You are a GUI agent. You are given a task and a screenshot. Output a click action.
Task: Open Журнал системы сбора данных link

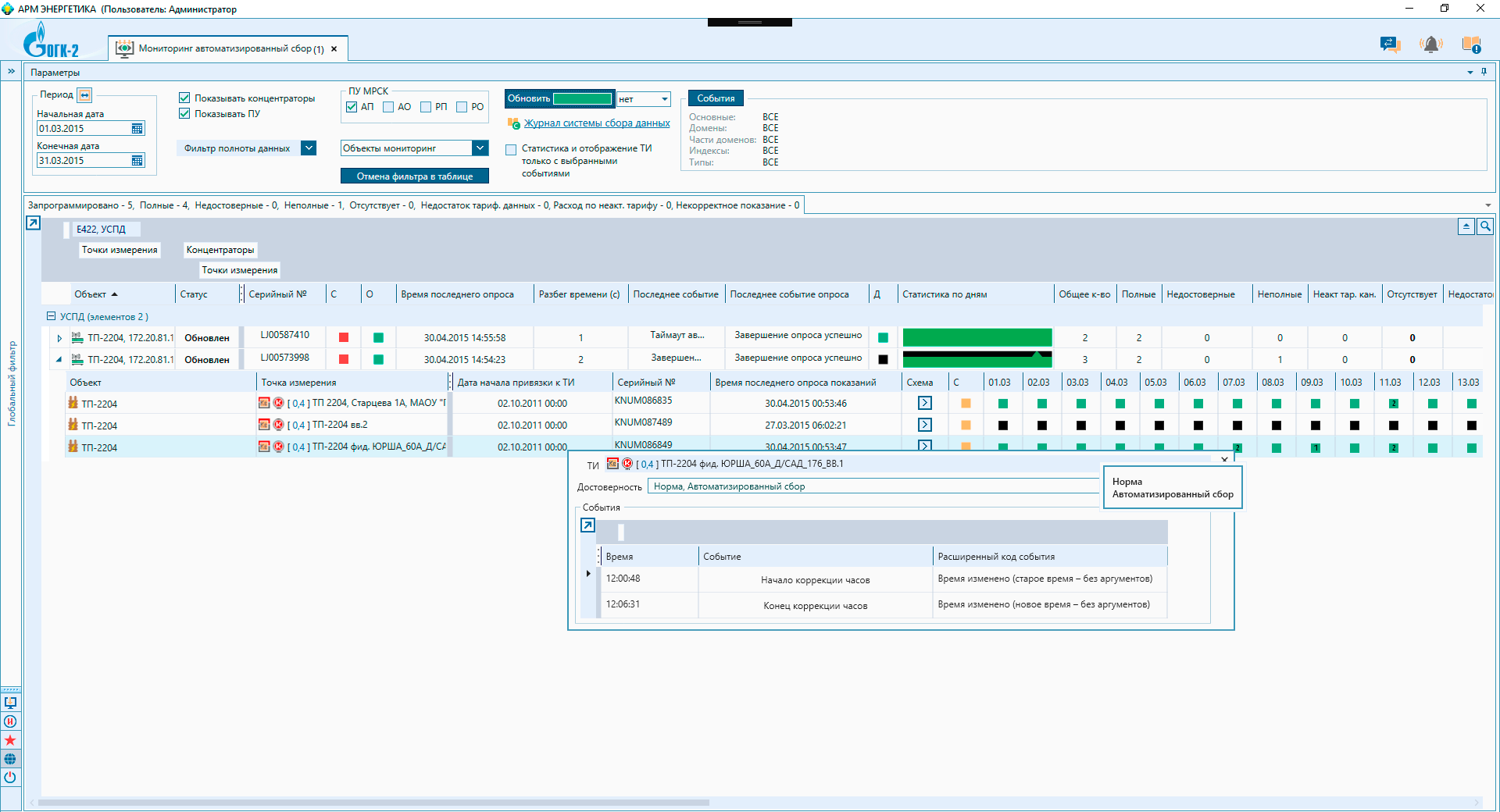tap(597, 123)
